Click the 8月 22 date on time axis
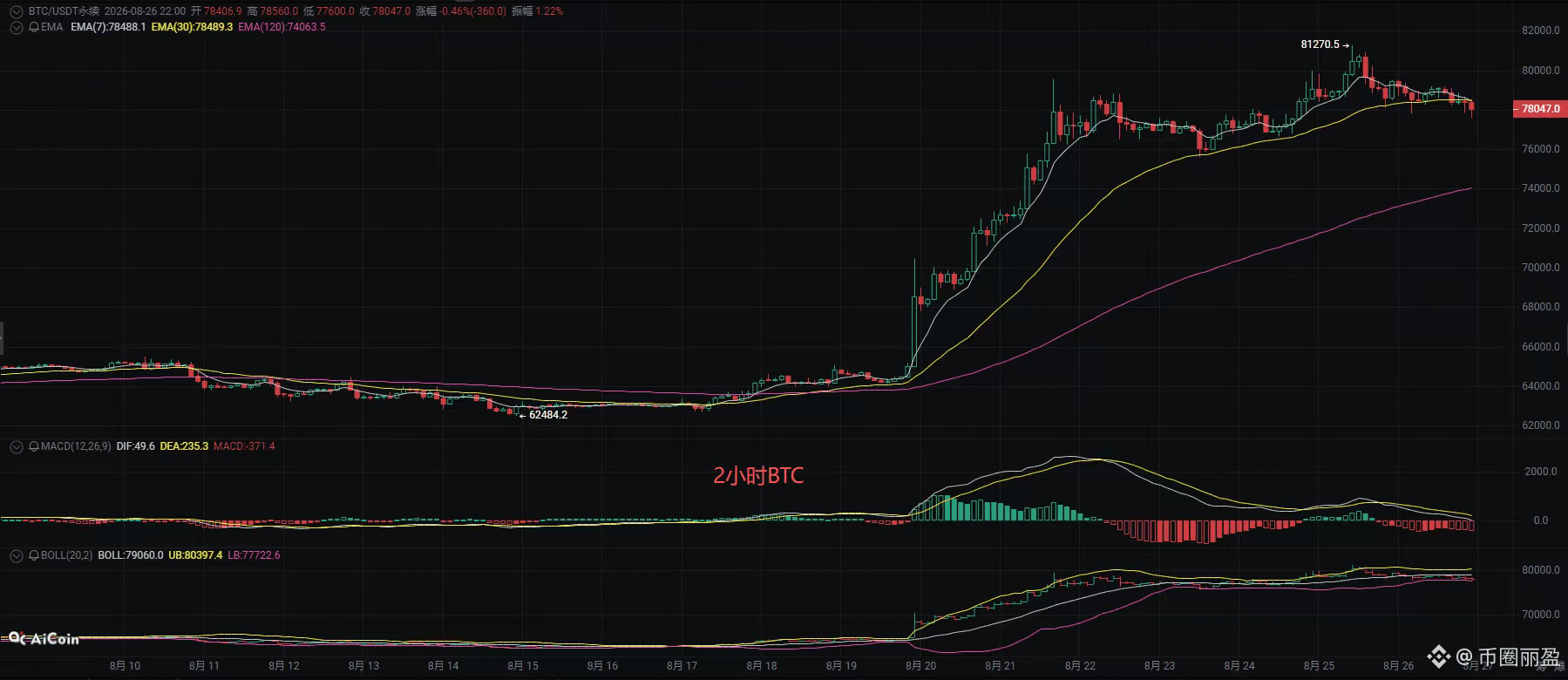The image size is (1568, 680). coord(1080,666)
